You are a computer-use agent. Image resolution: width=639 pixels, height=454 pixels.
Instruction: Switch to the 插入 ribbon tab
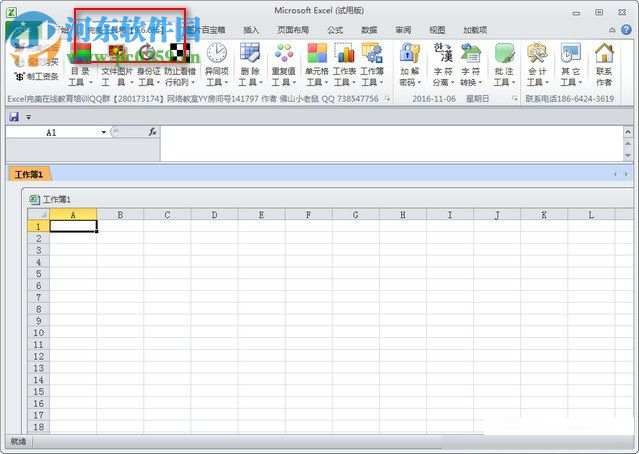(x=251, y=30)
